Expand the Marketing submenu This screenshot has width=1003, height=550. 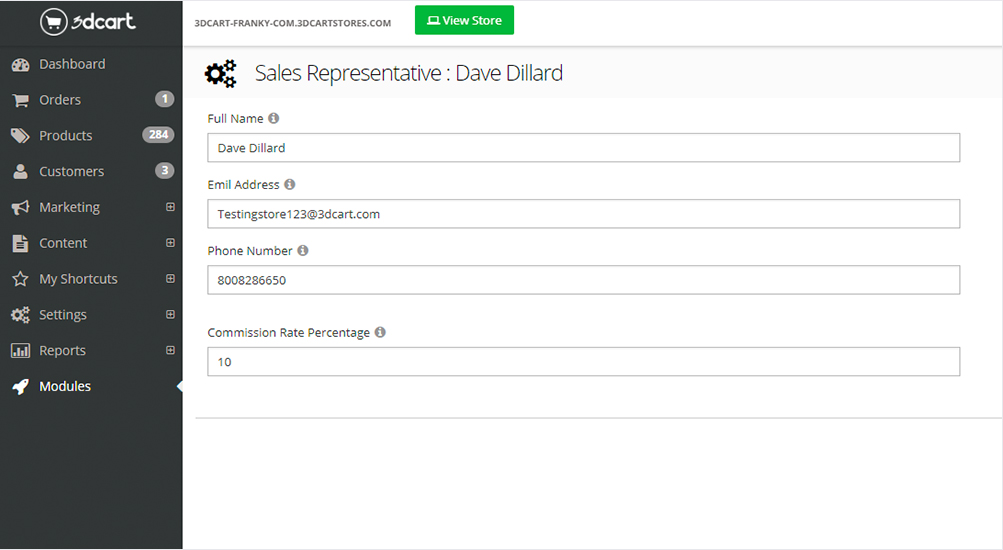coord(170,207)
